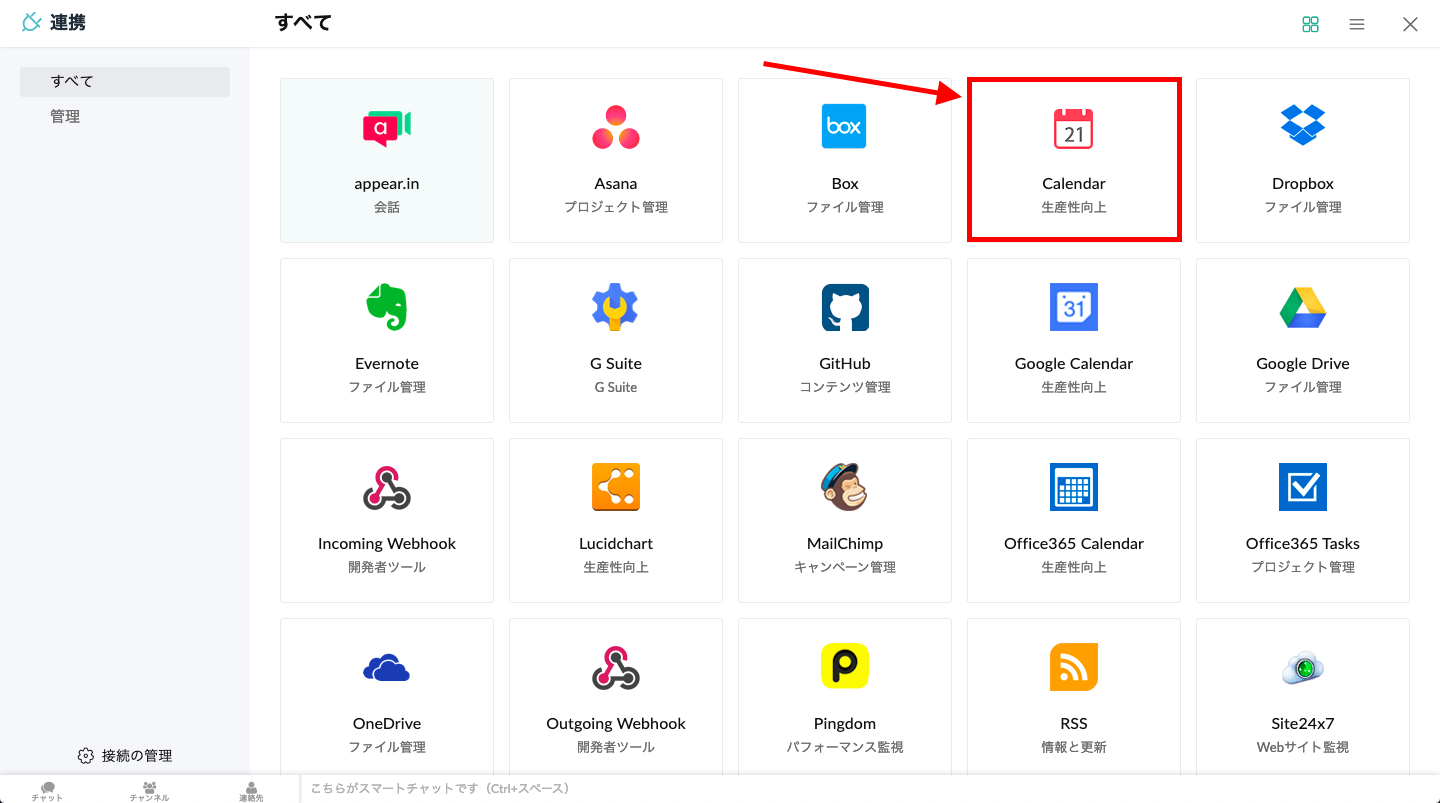Open the Office365 Calendar icon
Viewport: 1440px width, 803px height.
click(1074, 487)
